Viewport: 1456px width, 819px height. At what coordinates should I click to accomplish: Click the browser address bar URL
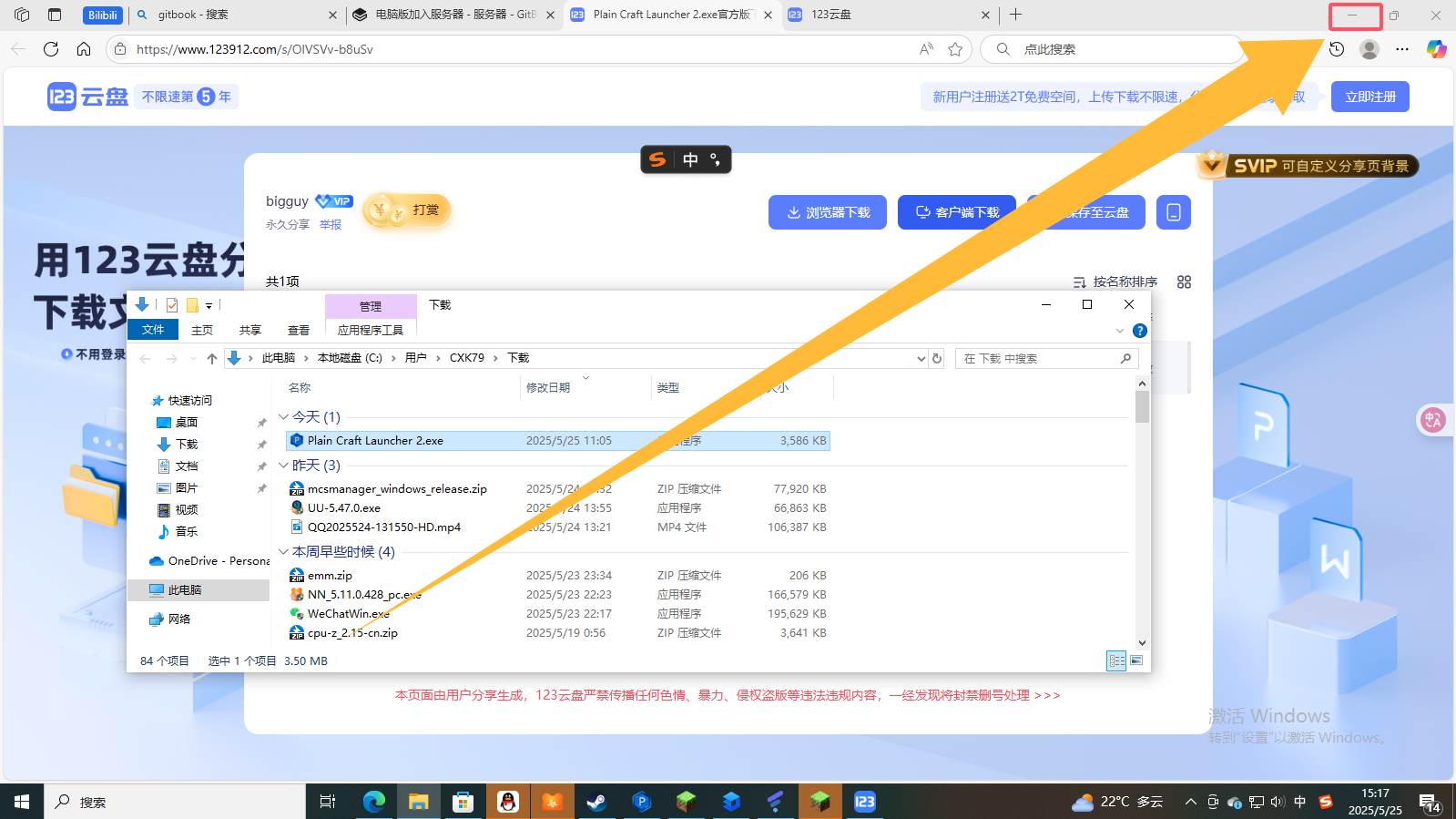click(255, 49)
